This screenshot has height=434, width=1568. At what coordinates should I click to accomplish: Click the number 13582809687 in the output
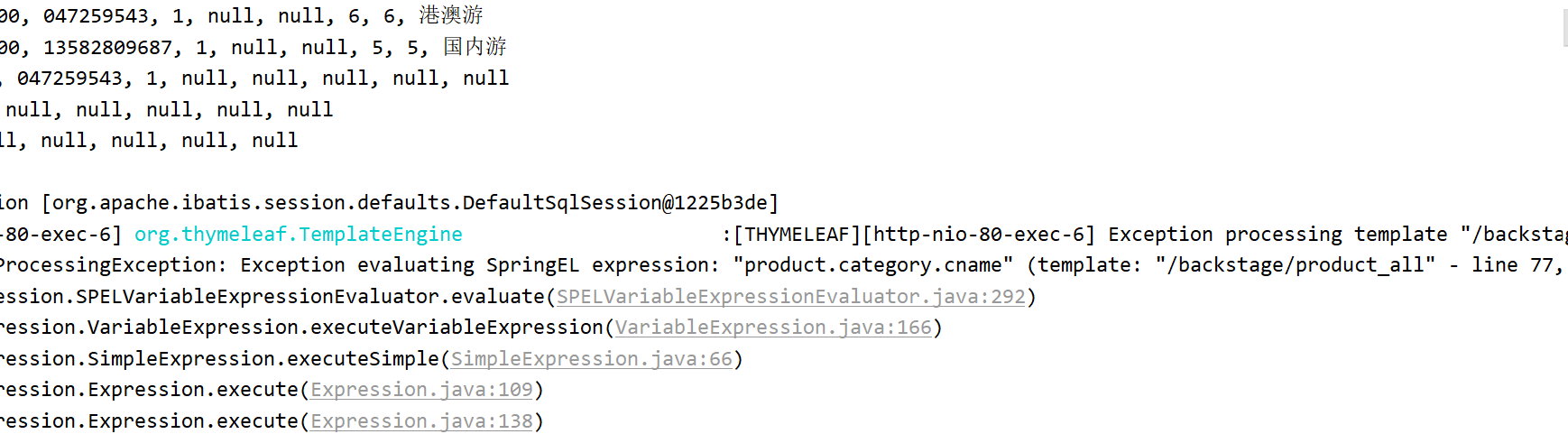[x=107, y=47]
